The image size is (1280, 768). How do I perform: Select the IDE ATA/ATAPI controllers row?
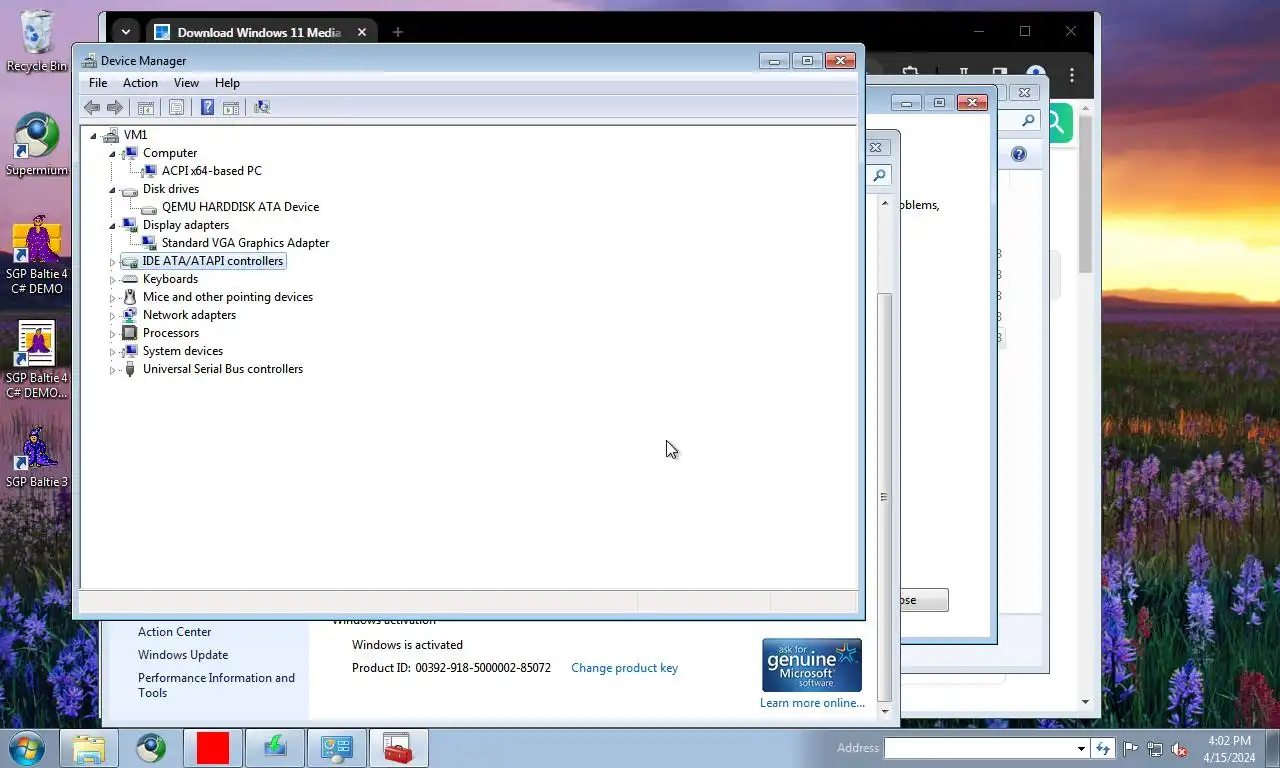pos(202,261)
